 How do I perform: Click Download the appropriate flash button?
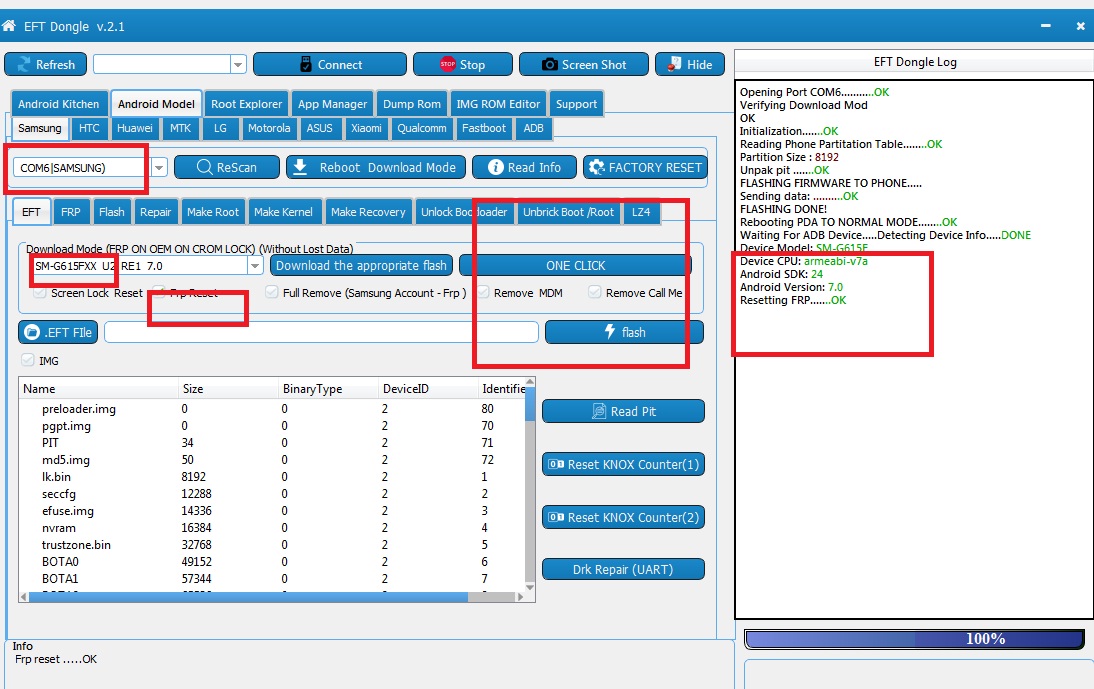(361, 266)
